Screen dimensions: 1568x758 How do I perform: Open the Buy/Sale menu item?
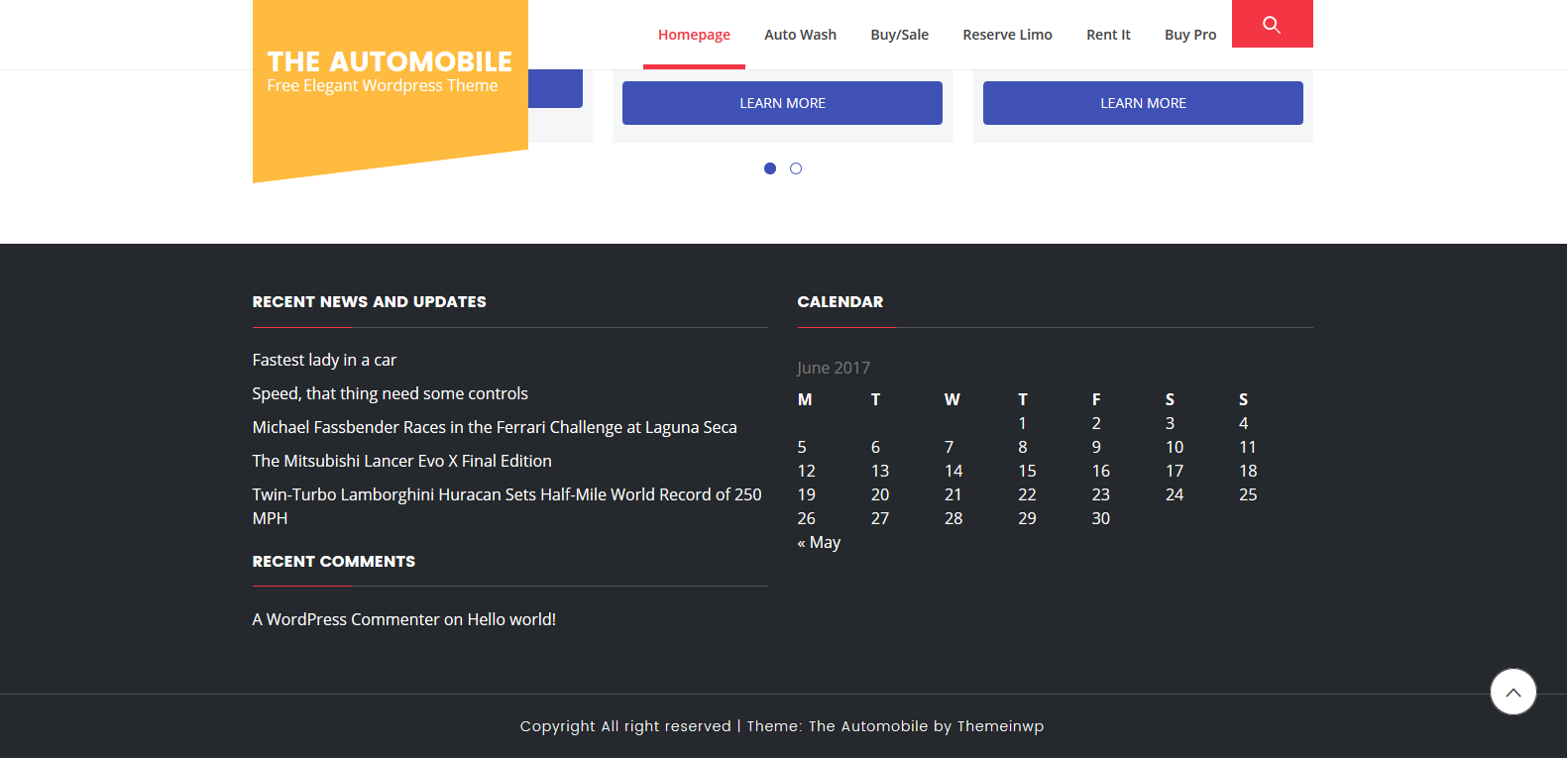(x=899, y=35)
